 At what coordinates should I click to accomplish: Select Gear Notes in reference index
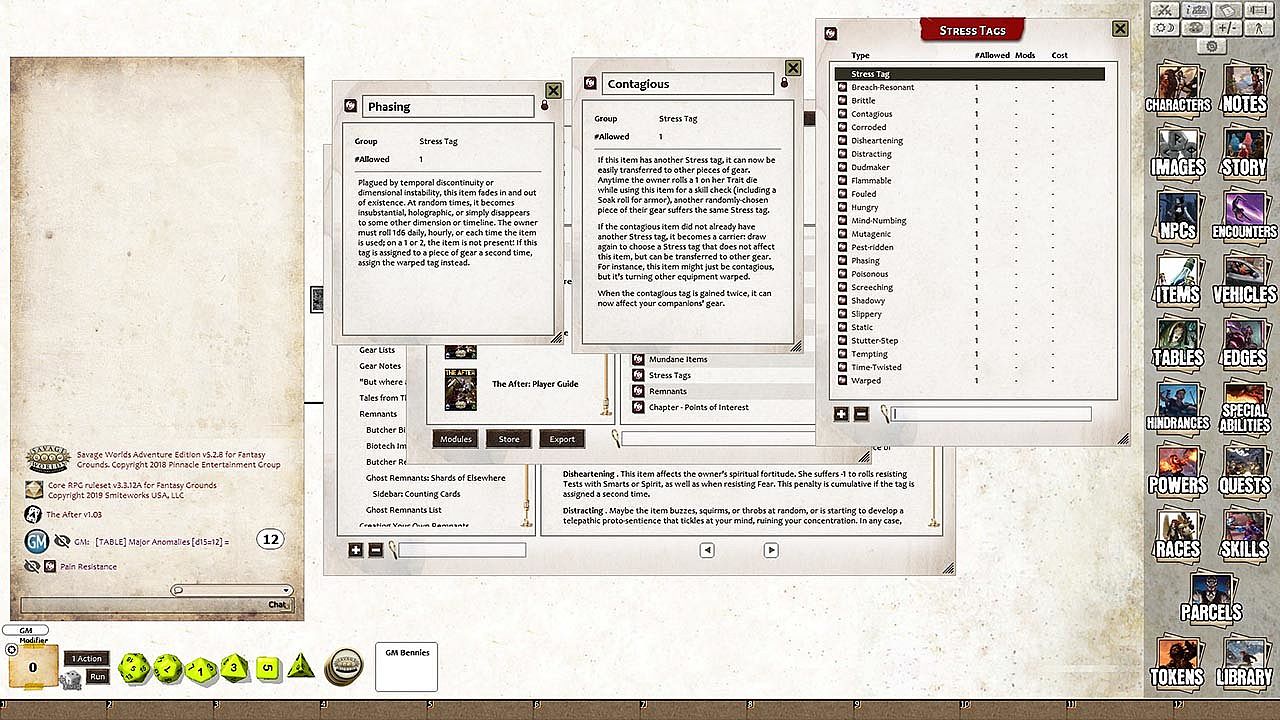[380, 366]
